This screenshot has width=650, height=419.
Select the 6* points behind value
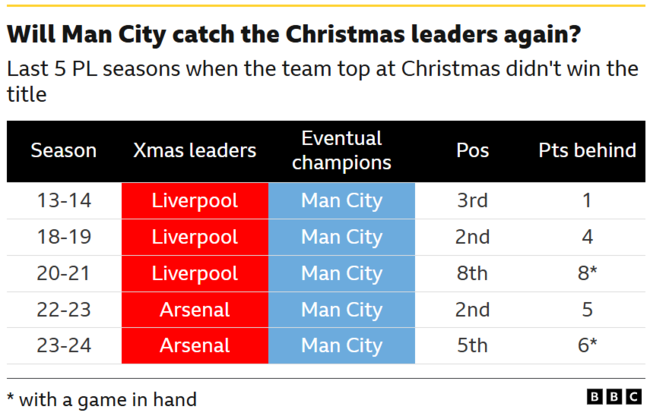587,346
